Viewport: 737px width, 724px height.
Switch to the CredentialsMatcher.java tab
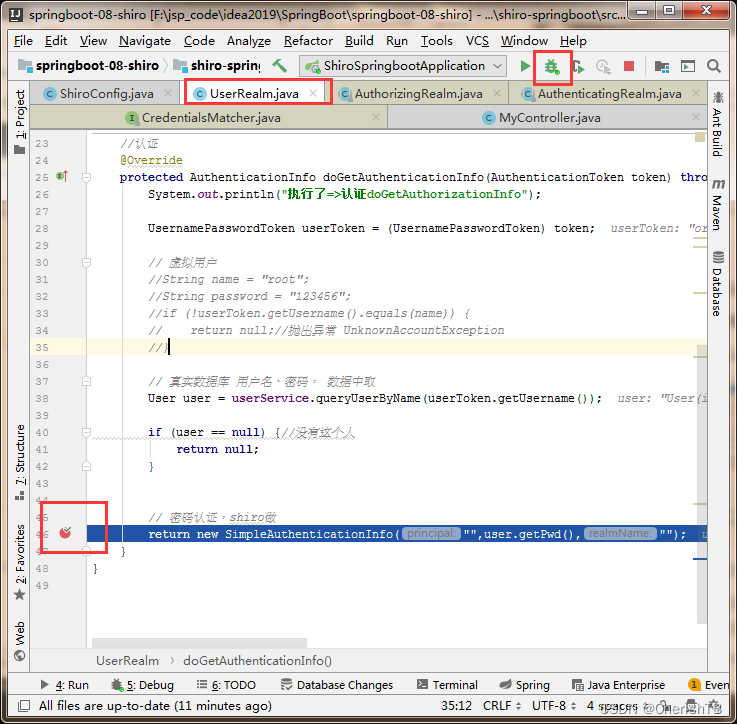(211, 118)
